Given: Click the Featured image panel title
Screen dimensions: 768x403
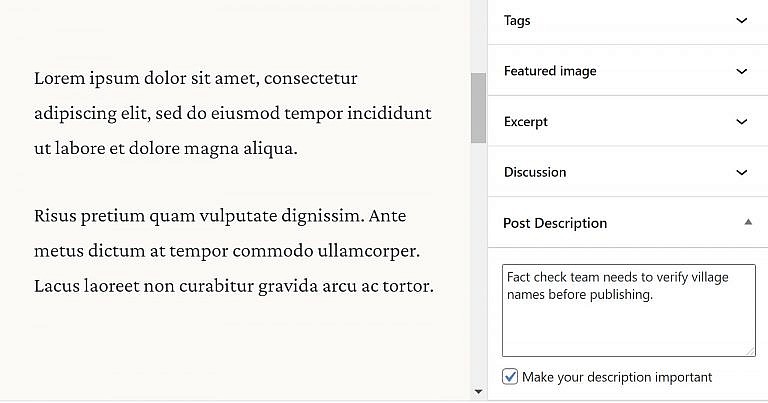Looking at the screenshot, I should tap(550, 71).
